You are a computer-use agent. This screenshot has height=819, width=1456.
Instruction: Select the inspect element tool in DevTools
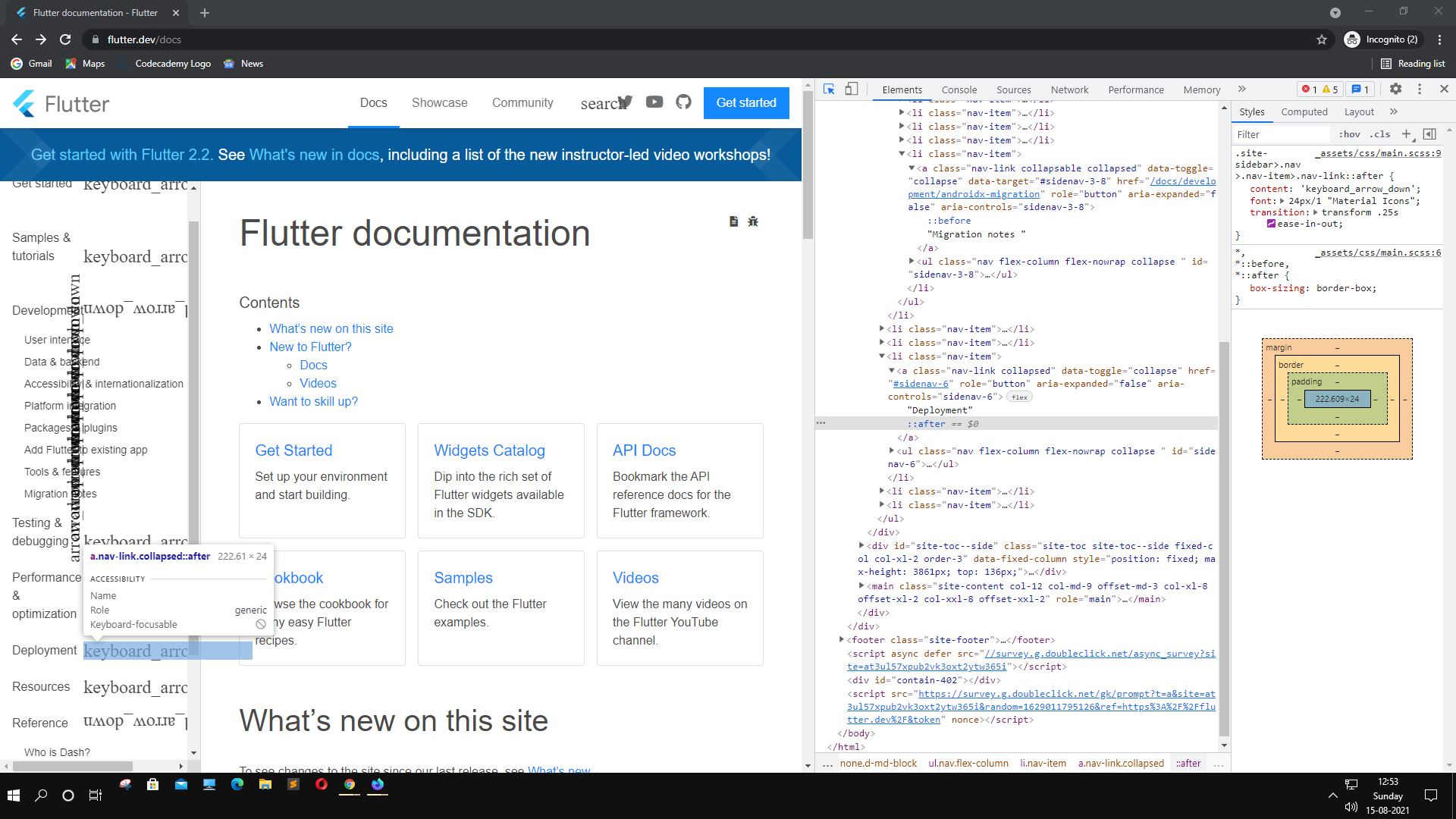pyautogui.click(x=828, y=89)
